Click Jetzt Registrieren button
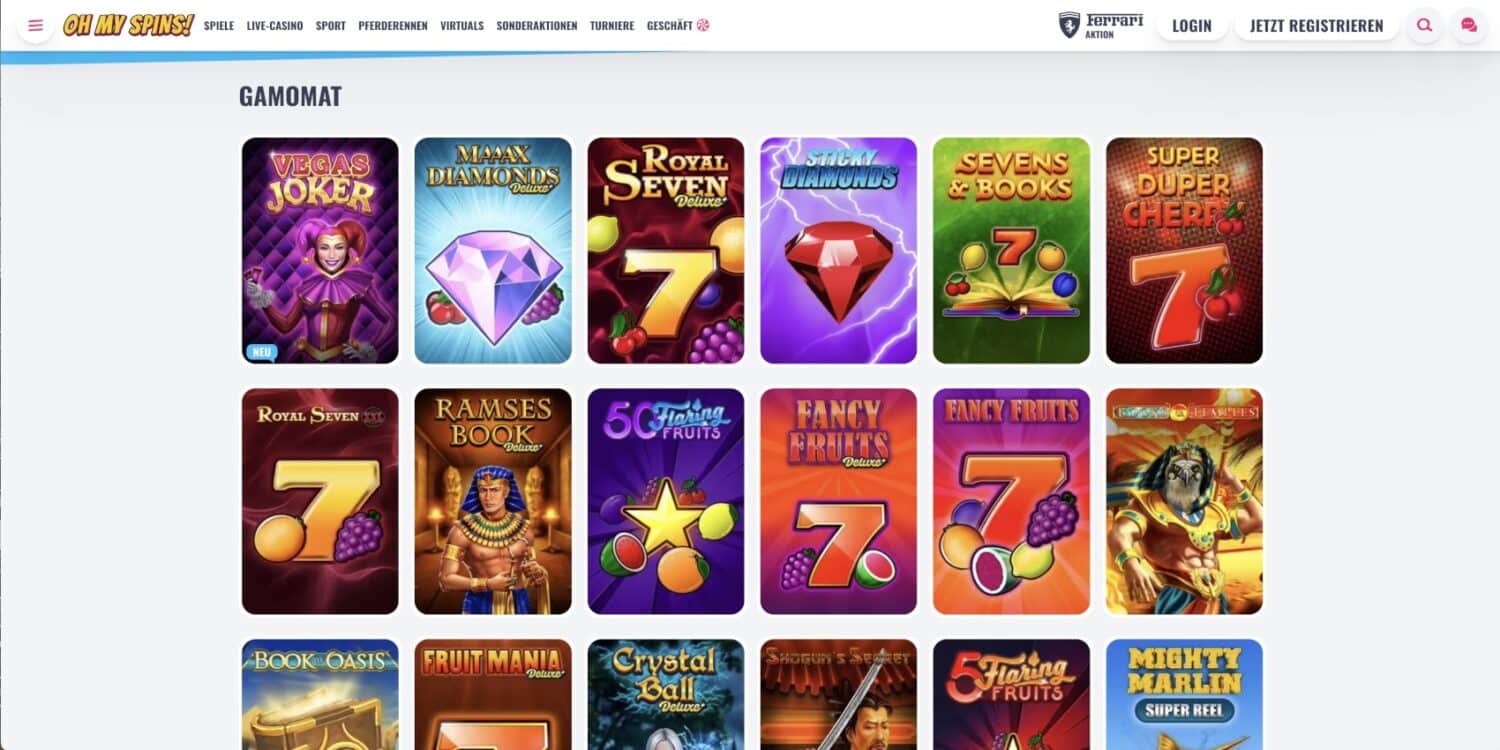This screenshot has width=1500, height=750. pos(1317,26)
